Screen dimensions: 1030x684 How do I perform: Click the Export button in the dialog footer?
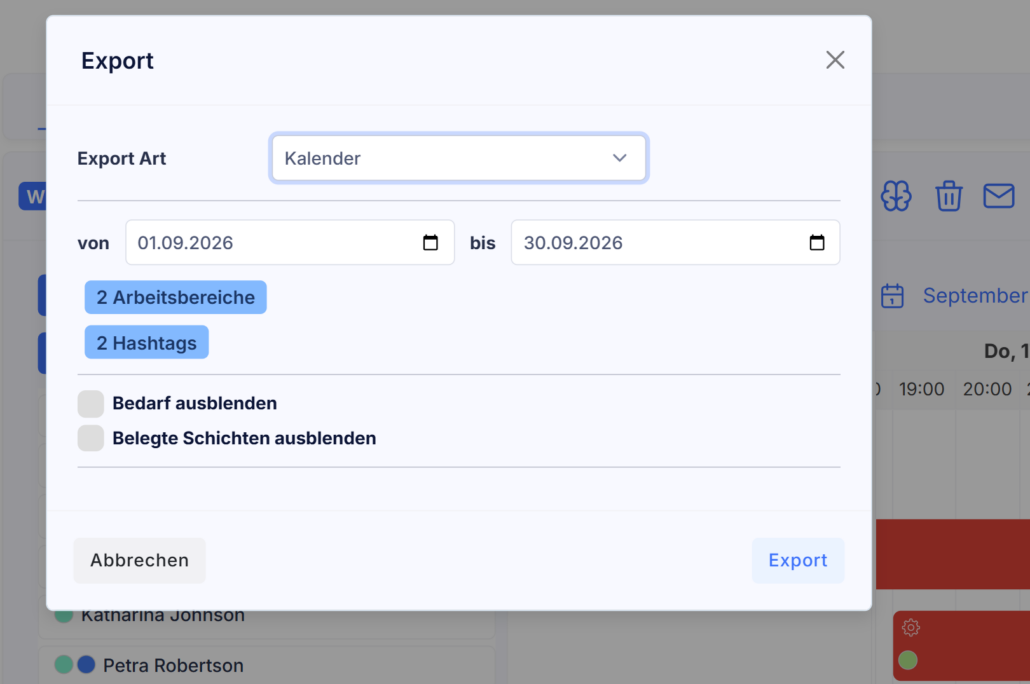(798, 560)
